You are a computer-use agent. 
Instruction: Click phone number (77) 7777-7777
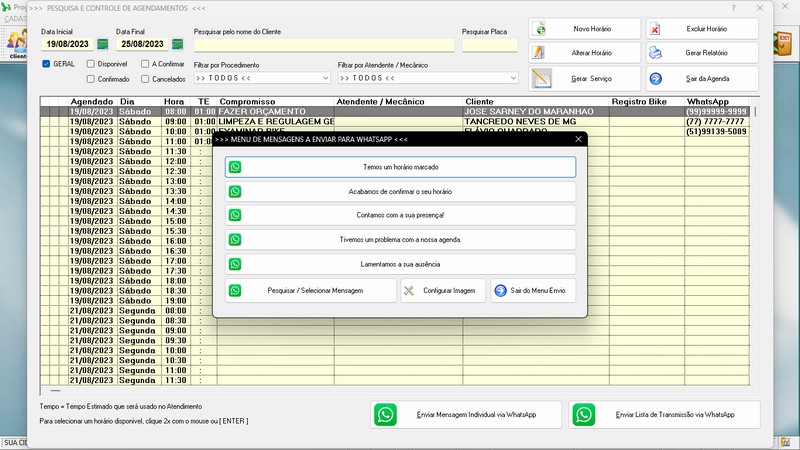[x=715, y=121]
